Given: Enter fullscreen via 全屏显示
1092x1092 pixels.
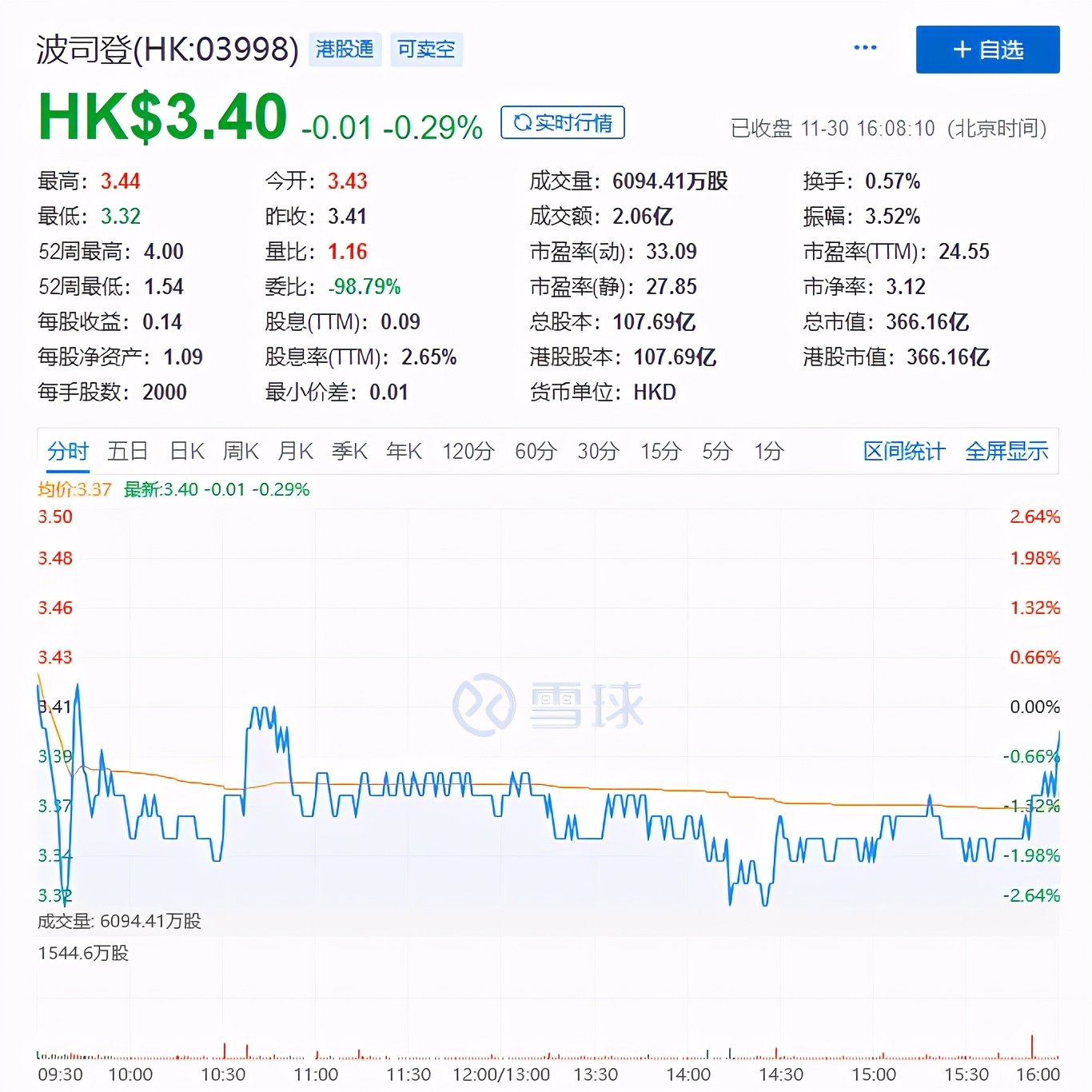Looking at the screenshot, I should tap(1007, 451).
